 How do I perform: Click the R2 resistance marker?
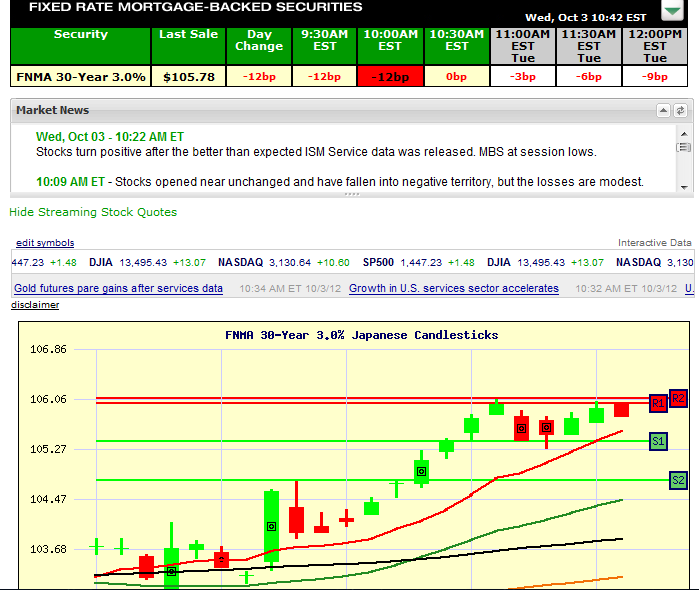coord(678,398)
